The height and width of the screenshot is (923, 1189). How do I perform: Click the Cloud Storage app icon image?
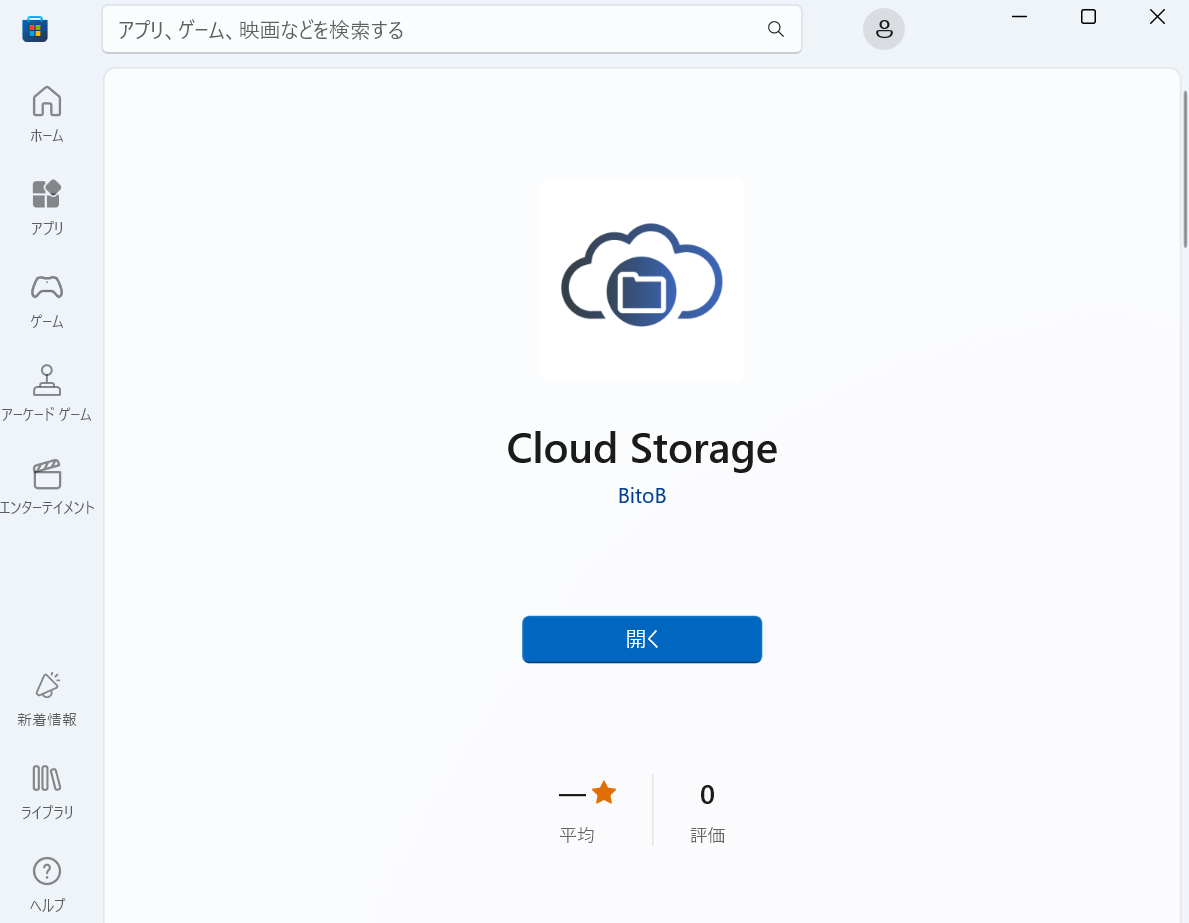(642, 280)
